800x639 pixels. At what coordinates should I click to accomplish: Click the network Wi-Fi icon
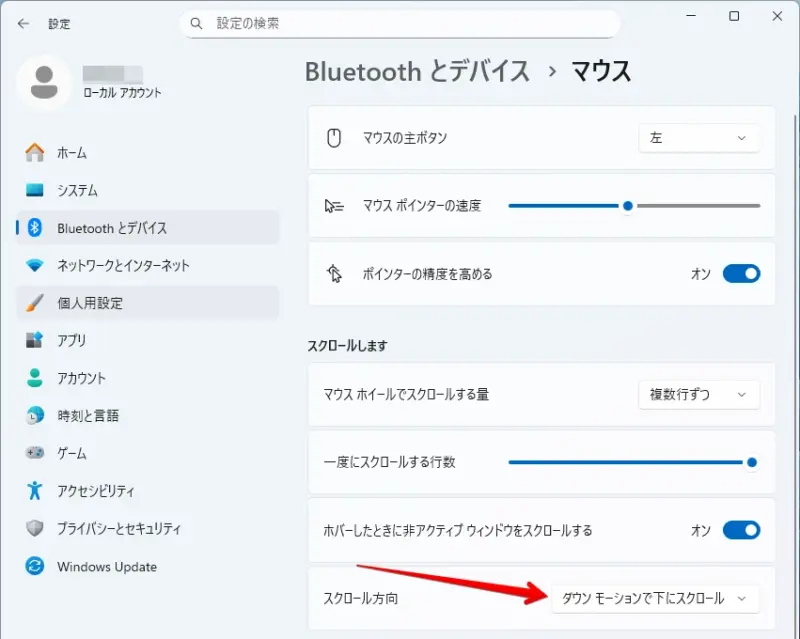pyautogui.click(x=35, y=265)
